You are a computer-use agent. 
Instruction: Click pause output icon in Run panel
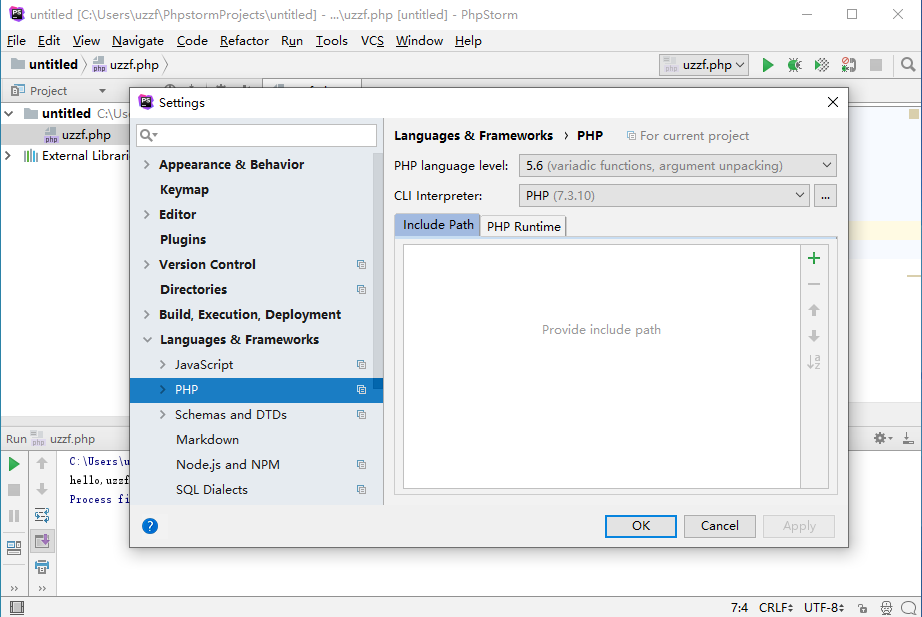(x=14, y=516)
